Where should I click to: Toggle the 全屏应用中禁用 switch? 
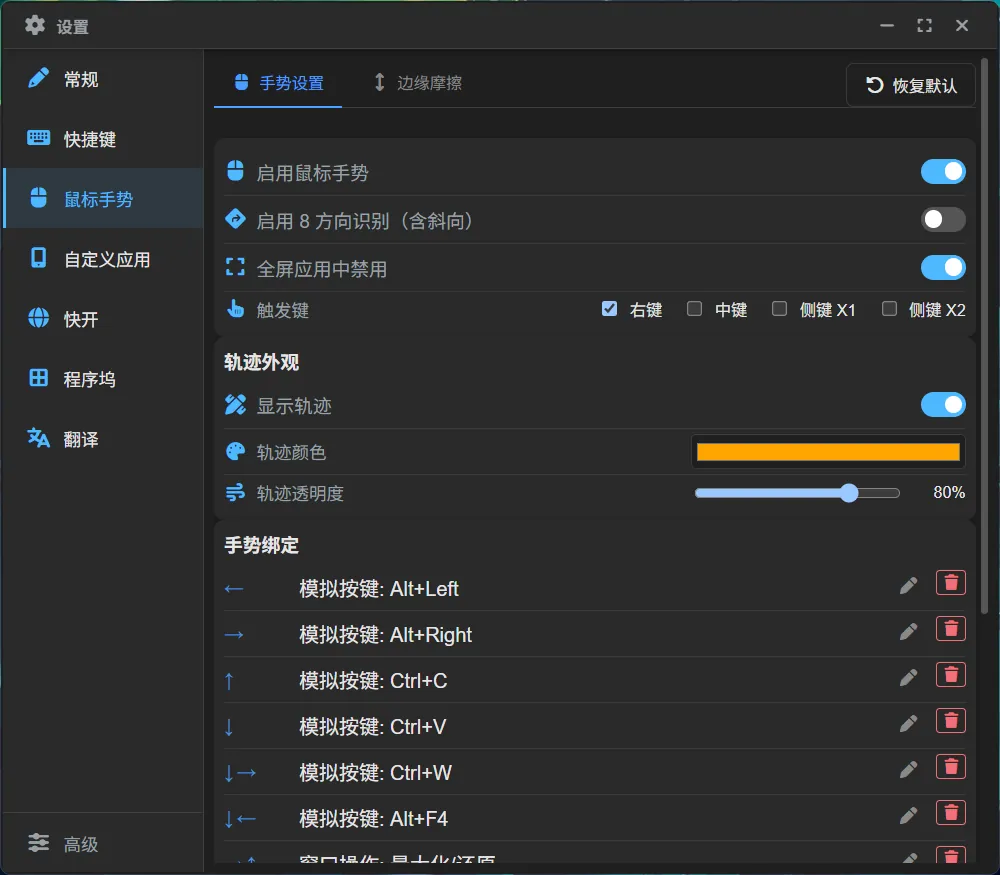click(943, 268)
